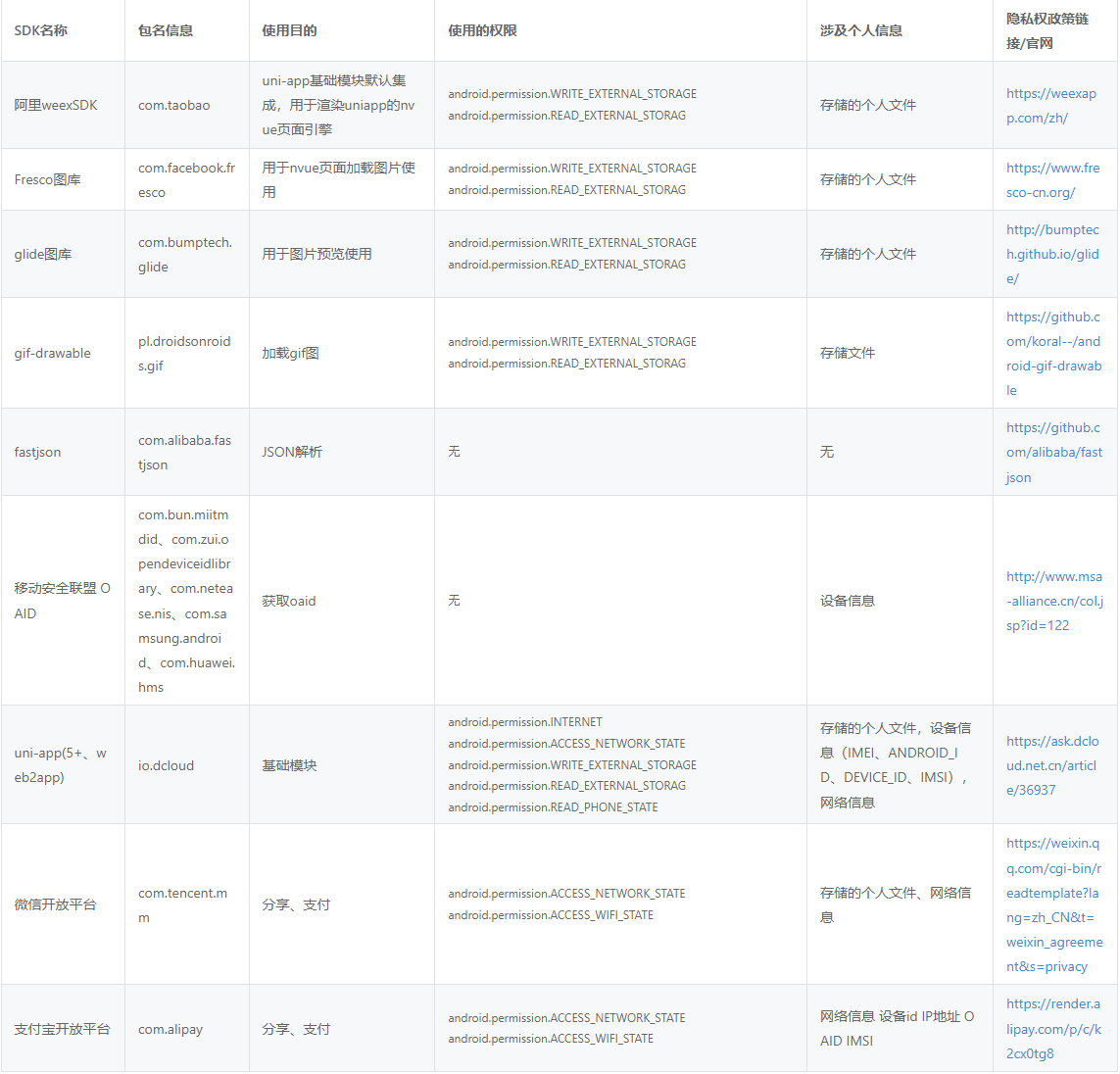Click 'ACCESS_NETWORK_STATE' in the 支付宝开放平台 row
Viewport: 1120px width, 1074px height.
(566, 1018)
